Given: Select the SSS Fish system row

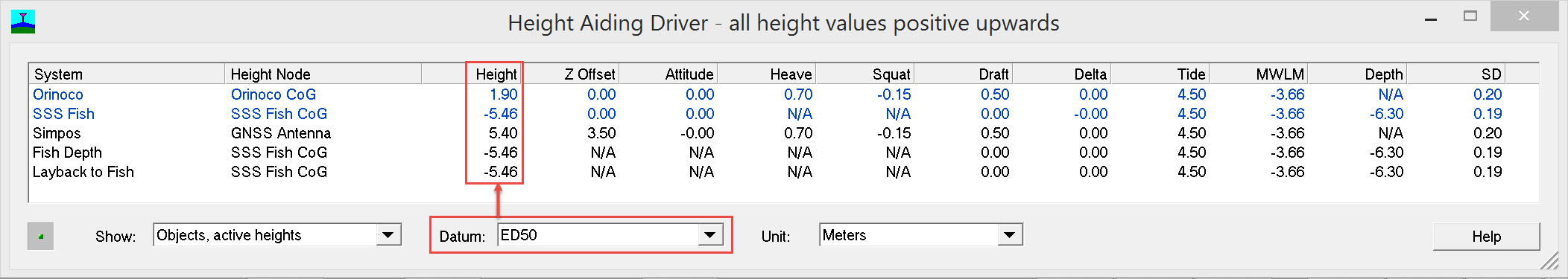Looking at the screenshot, I should 783,114.
